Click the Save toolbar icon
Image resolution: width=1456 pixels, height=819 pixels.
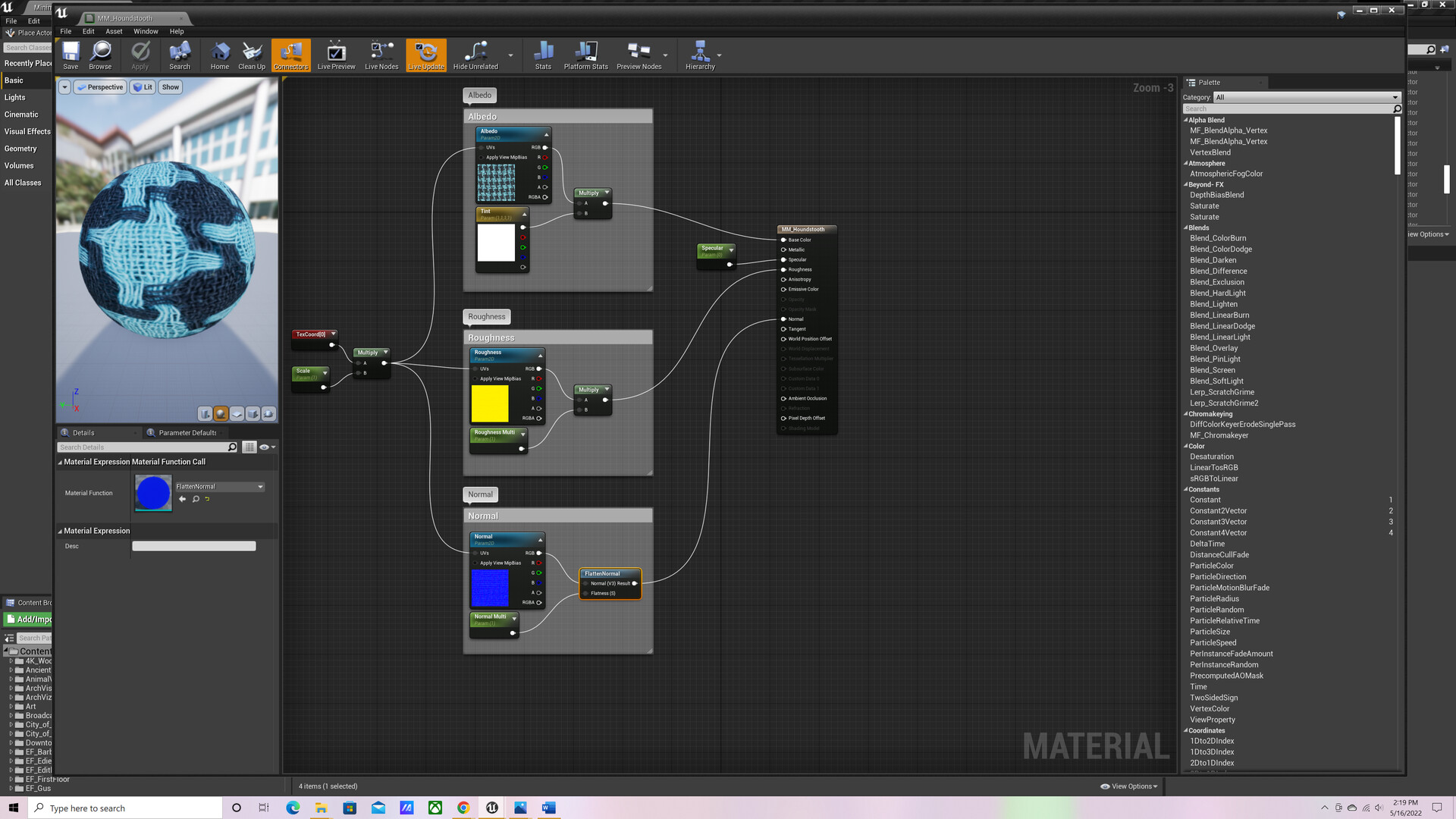71,55
